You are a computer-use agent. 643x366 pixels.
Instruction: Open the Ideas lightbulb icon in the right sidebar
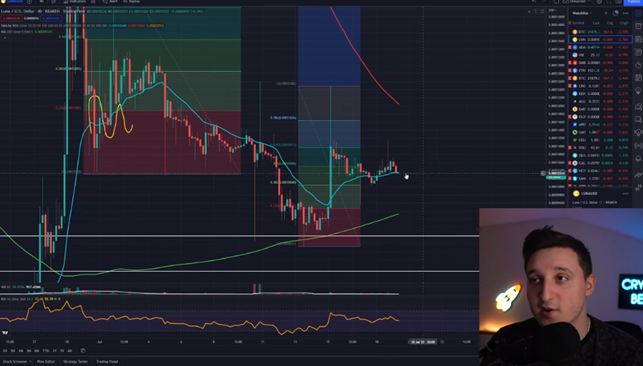638,91
